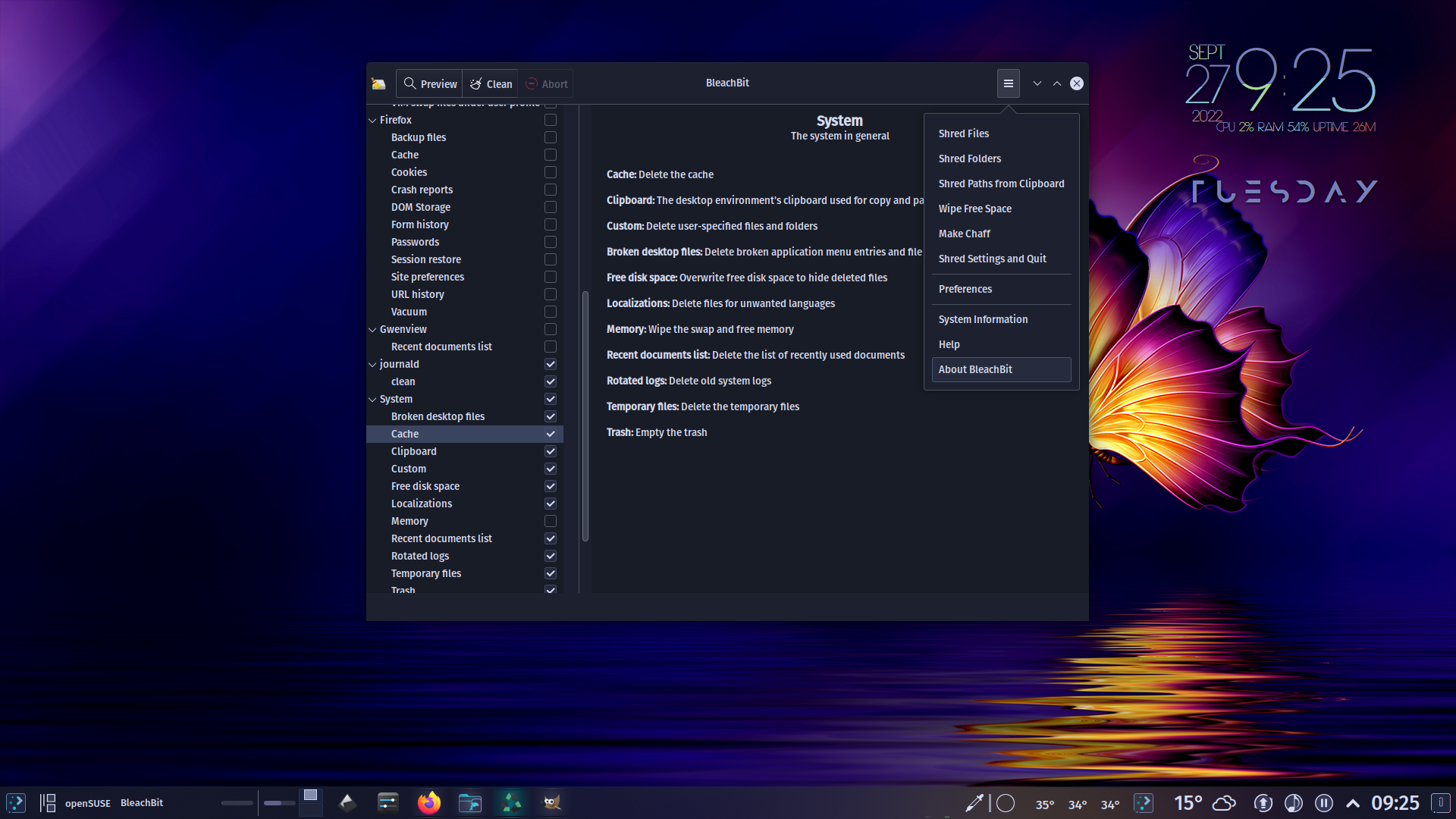The image size is (1456, 819).
Task: Select Wipe Free Space menu entry
Action: pos(1001,209)
